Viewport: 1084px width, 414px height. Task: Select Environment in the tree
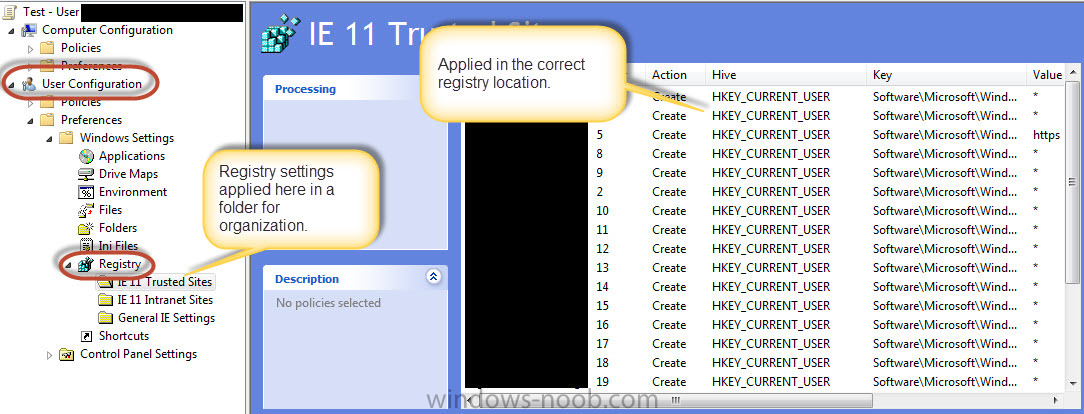tap(133, 192)
